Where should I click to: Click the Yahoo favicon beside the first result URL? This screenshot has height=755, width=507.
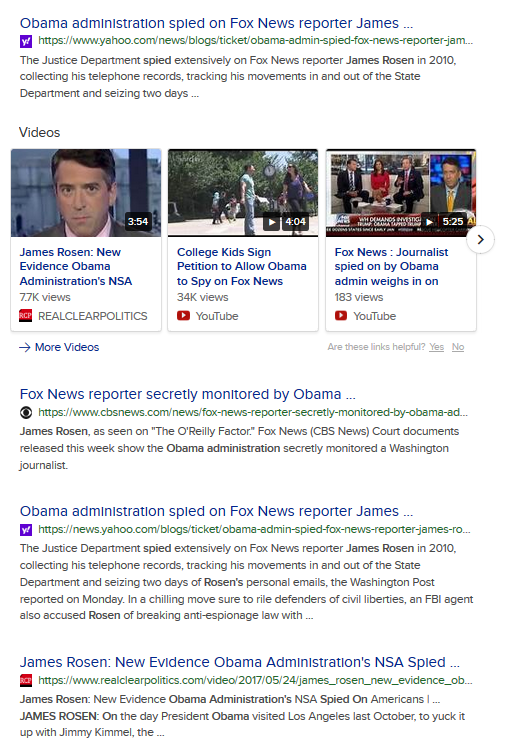26,41
